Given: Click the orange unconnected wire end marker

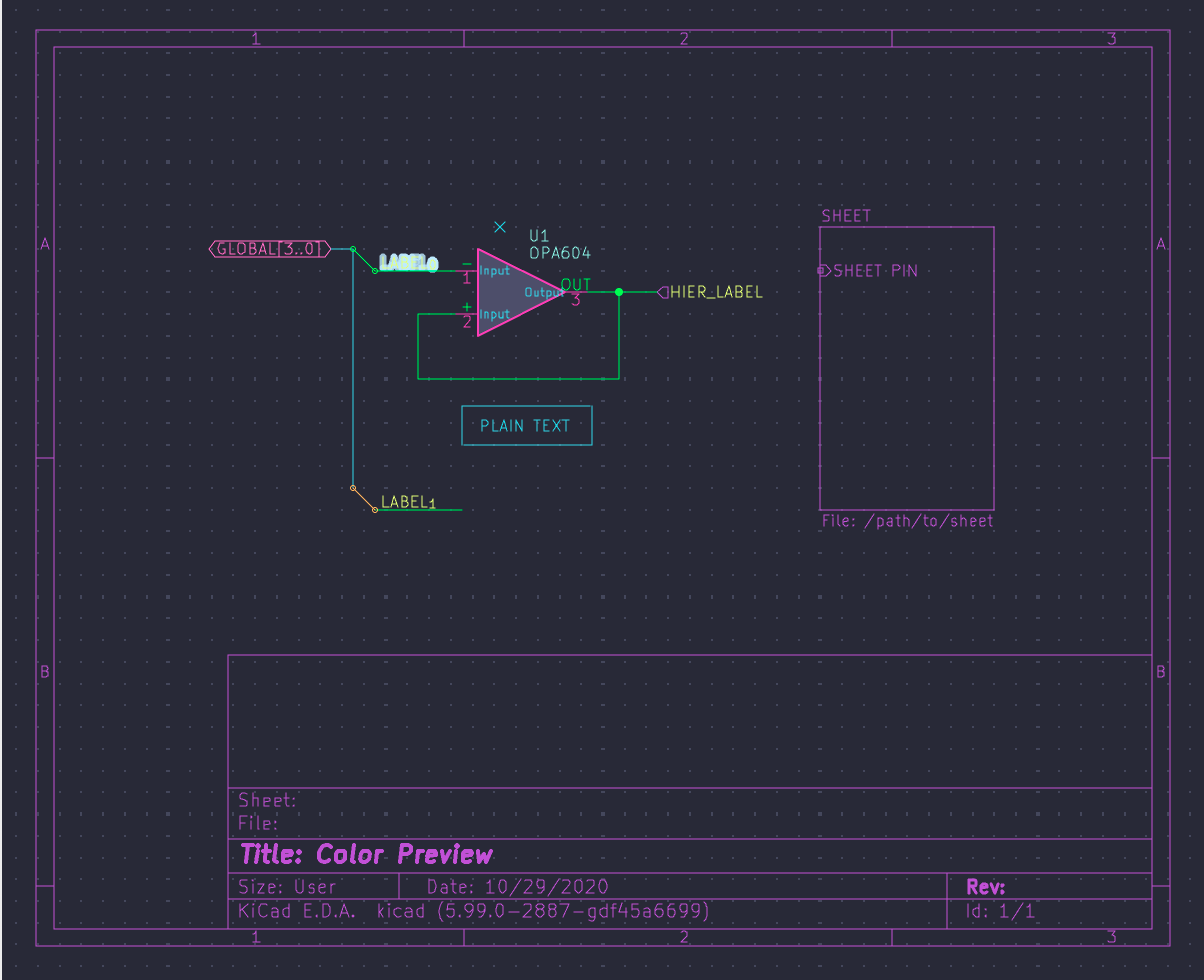Looking at the screenshot, I should 354,490.
